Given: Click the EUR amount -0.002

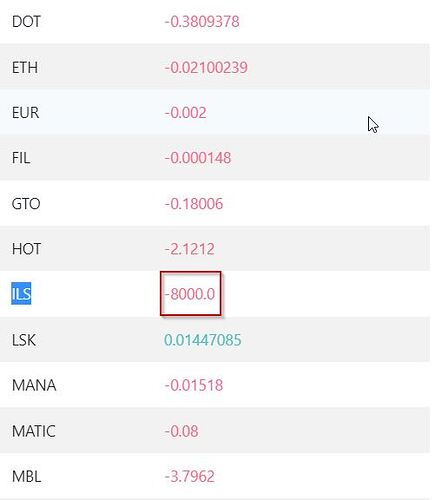Looking at the screenshot, I should [185, 113].
